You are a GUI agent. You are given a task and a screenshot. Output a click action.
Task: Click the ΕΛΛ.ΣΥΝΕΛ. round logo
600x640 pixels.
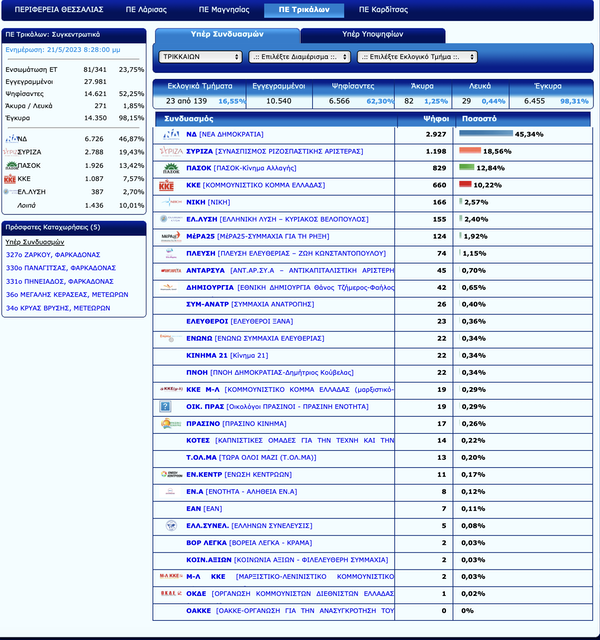click(171, 526)
